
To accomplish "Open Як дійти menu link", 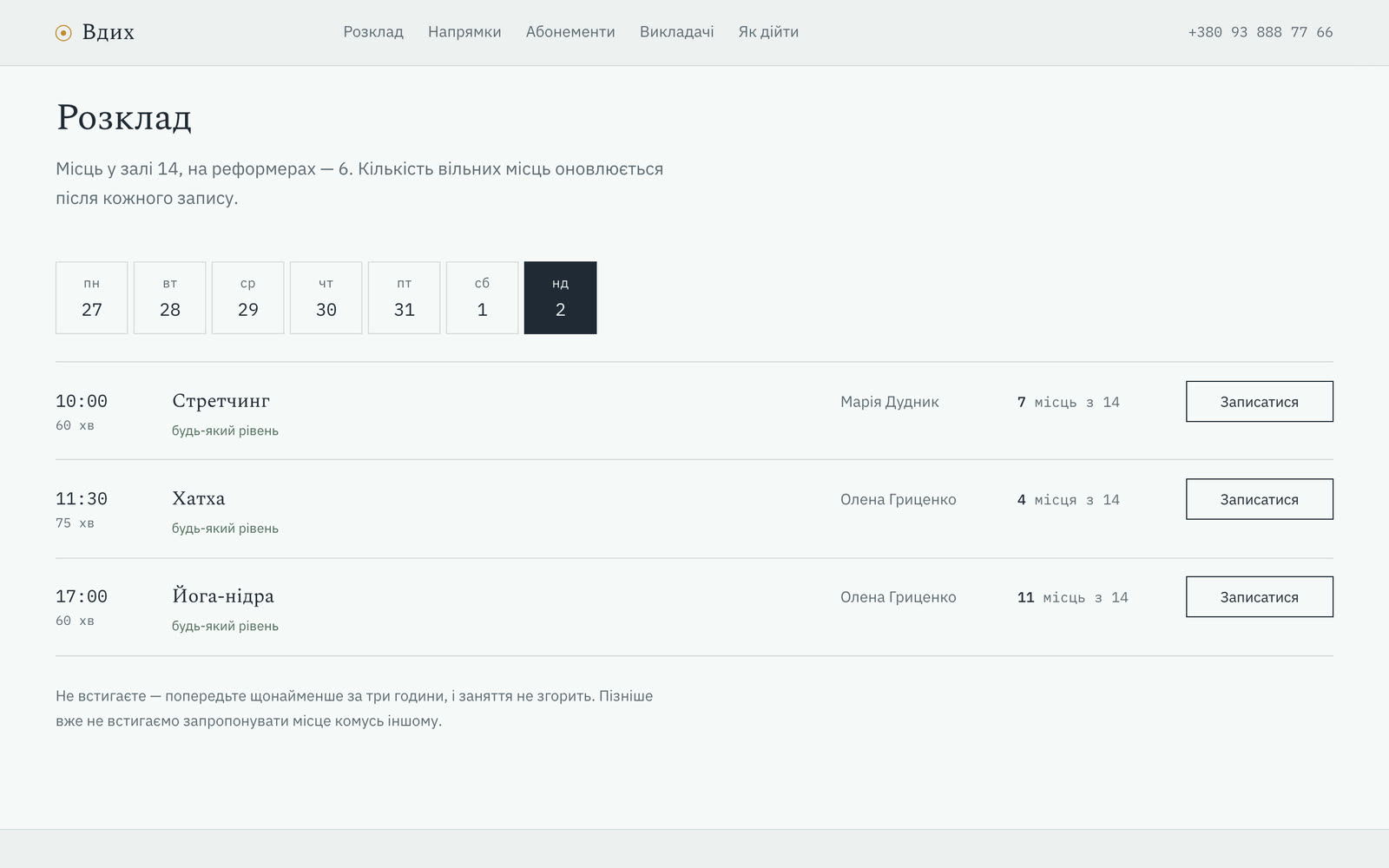I will pos(768,32).
